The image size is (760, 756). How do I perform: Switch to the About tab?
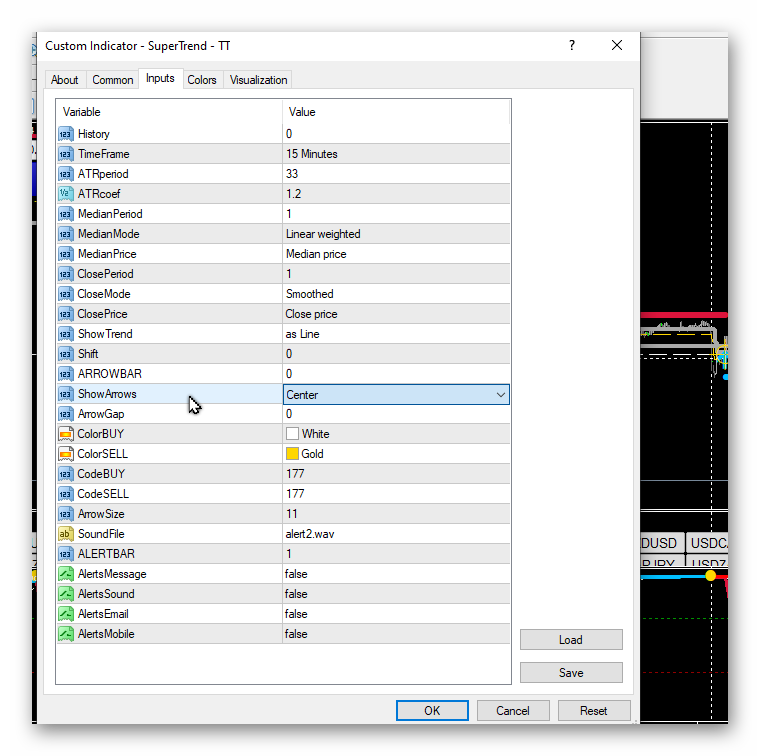64,80
